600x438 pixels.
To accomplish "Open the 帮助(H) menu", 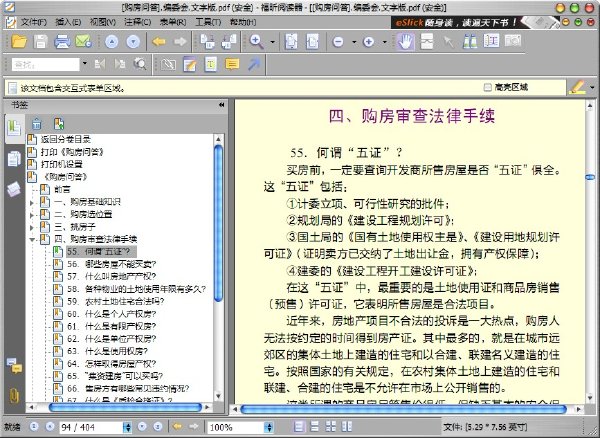I will 243,22.
